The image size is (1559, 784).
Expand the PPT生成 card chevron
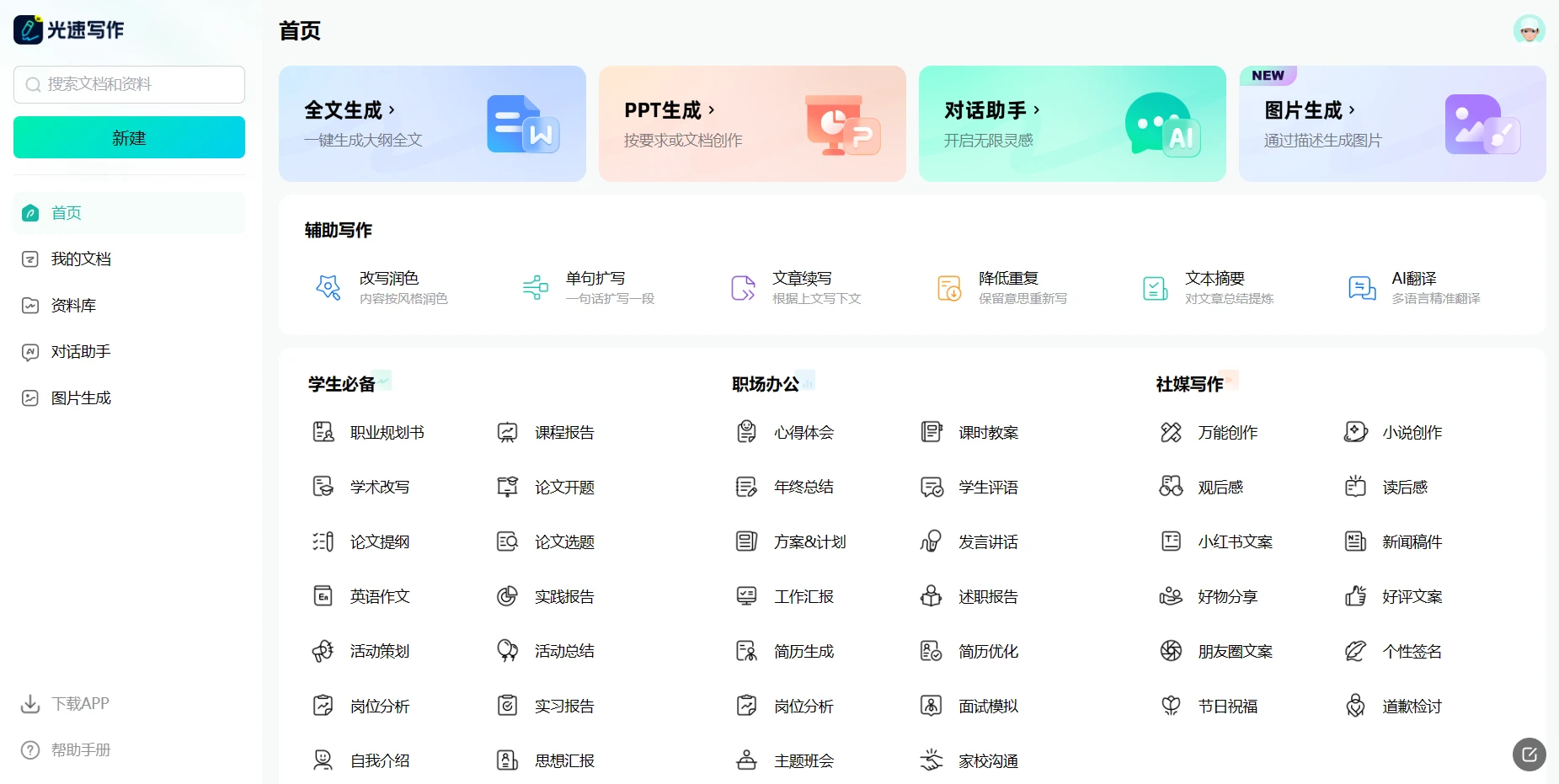(712, 110)
